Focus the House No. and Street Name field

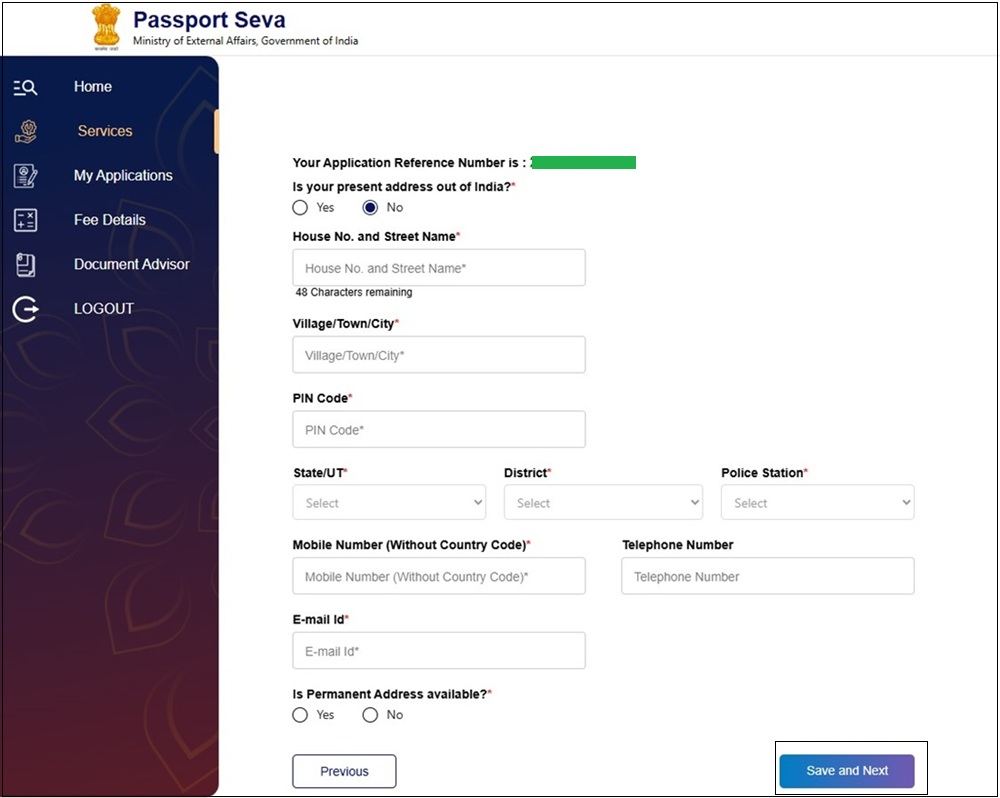pyautogui.click(x=439, y=268)
